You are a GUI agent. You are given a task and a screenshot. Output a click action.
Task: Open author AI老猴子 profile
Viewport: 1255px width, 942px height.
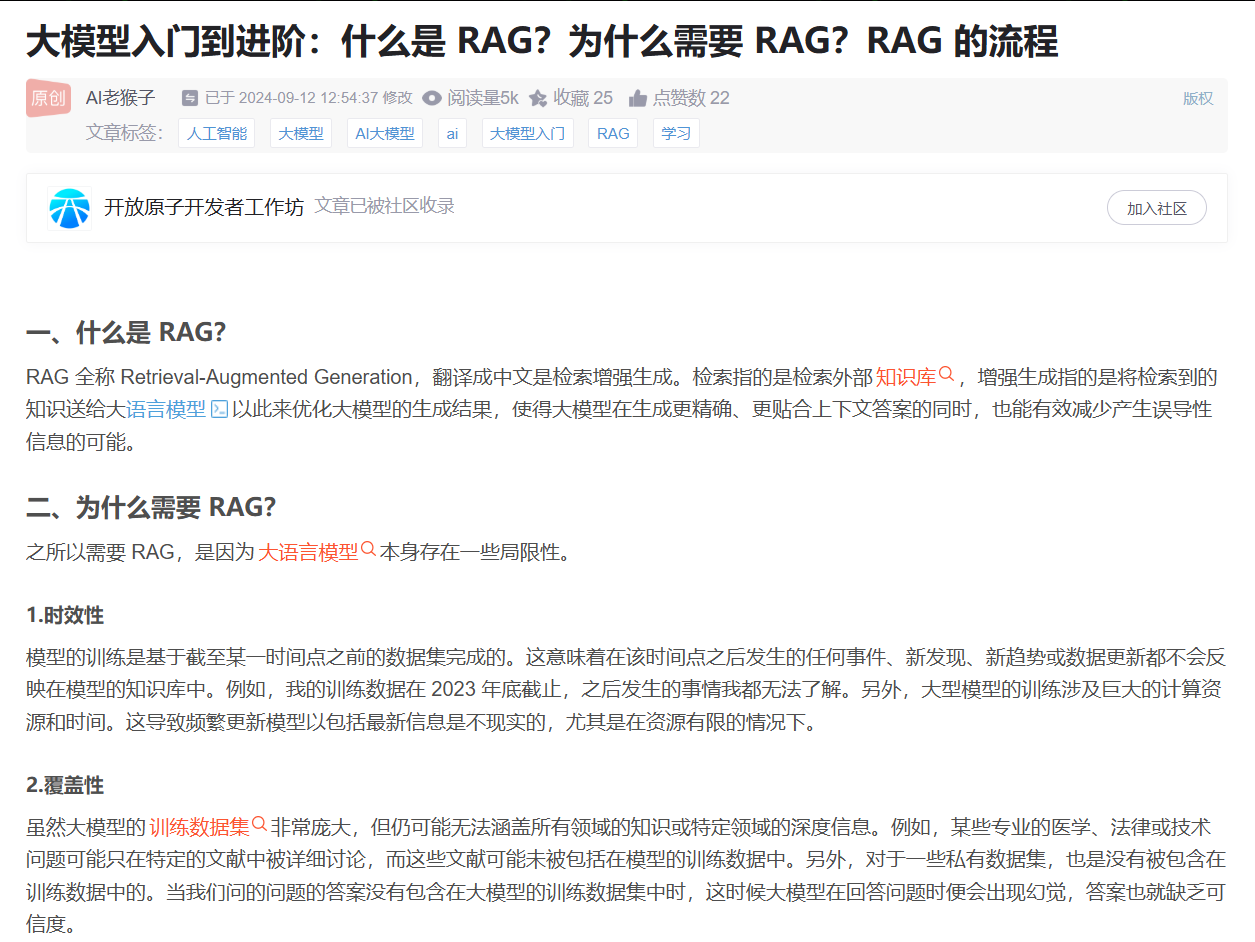121,97
